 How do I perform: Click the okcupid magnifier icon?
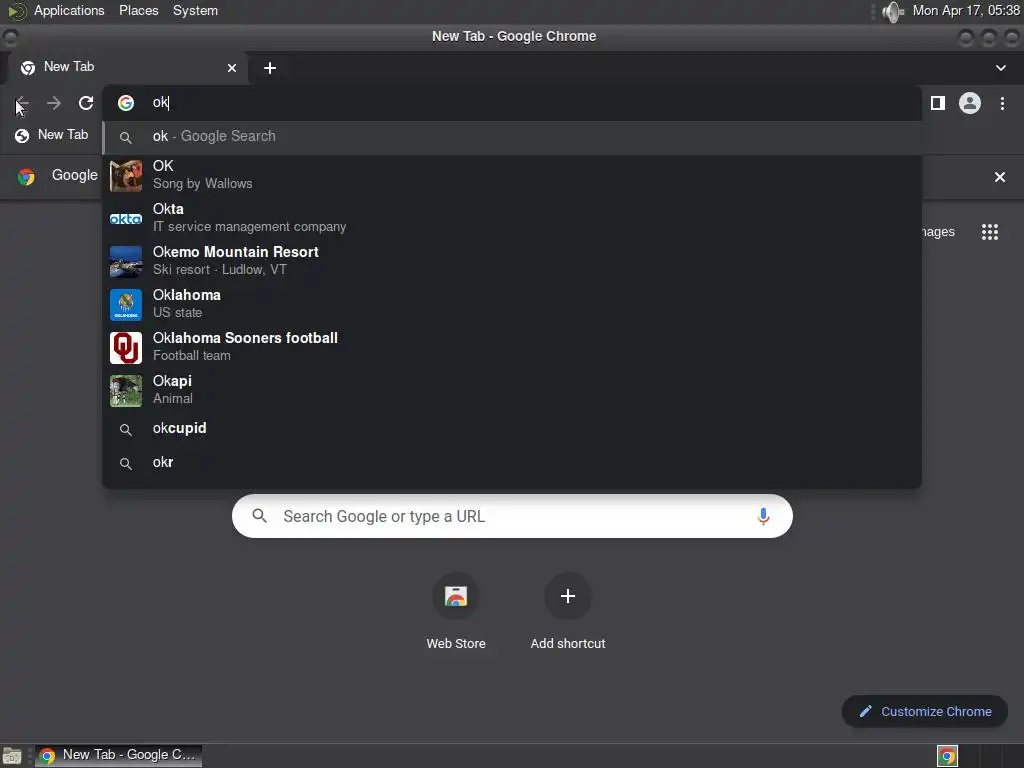[x=125, y=430]
